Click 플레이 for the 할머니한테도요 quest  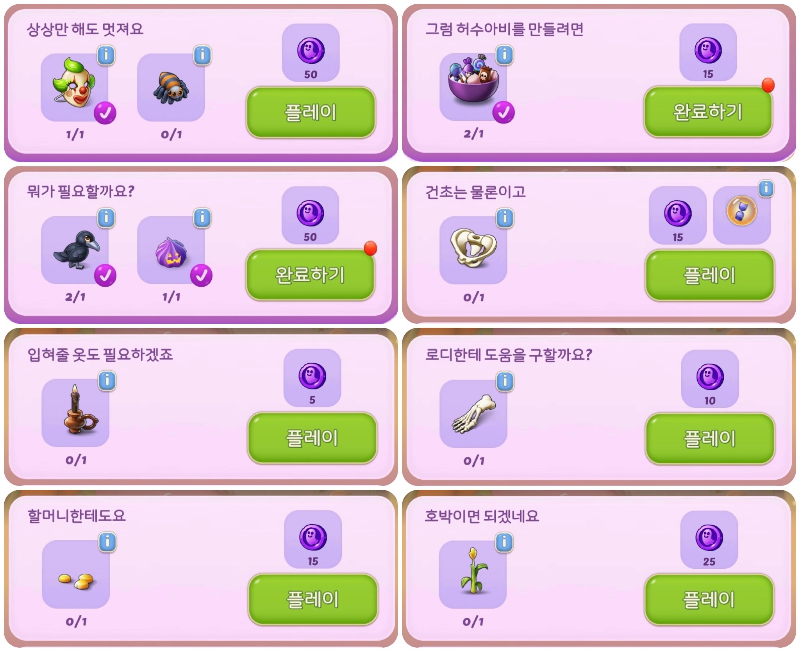313,599
